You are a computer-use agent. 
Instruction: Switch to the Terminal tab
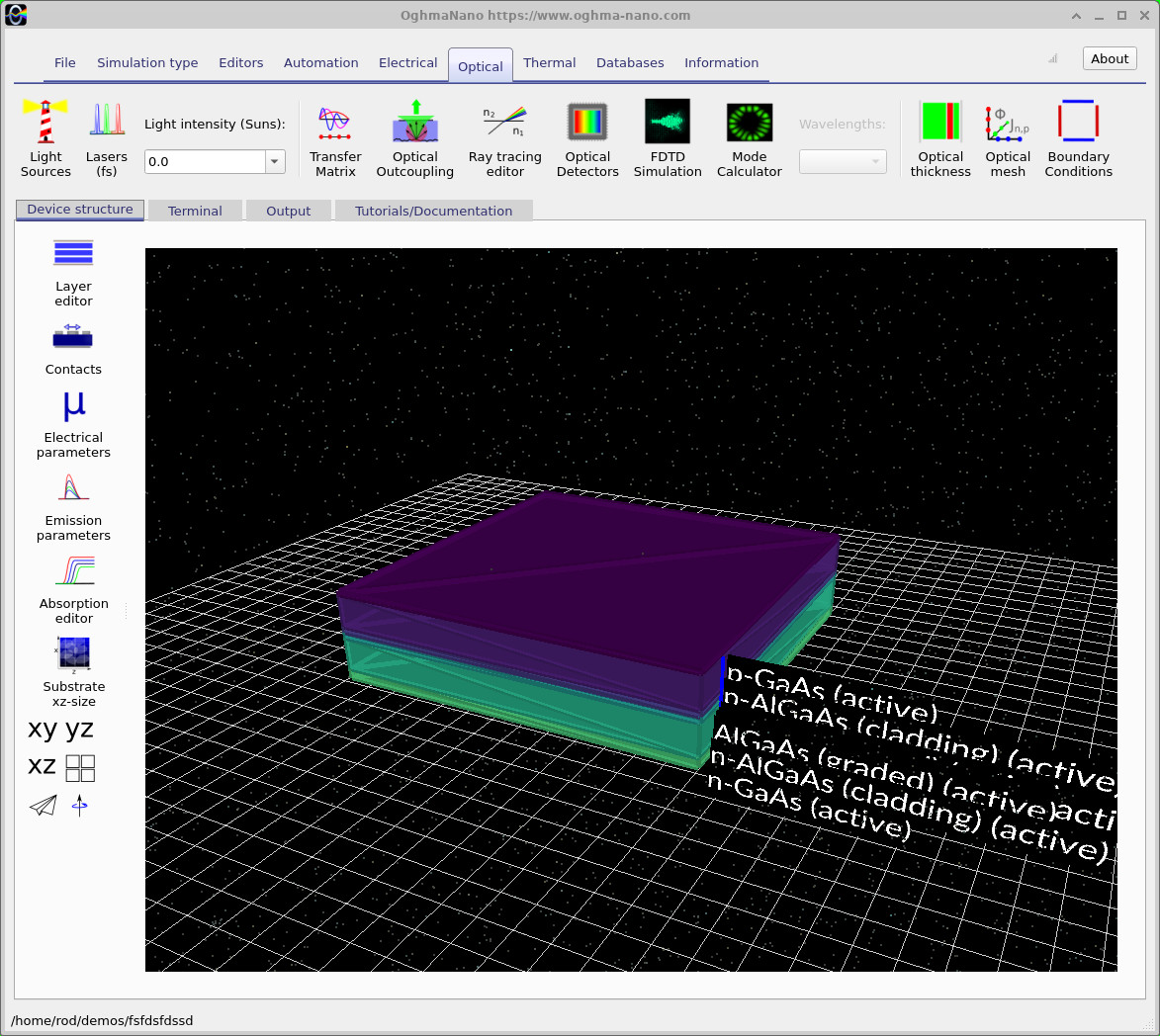[195, 211]
